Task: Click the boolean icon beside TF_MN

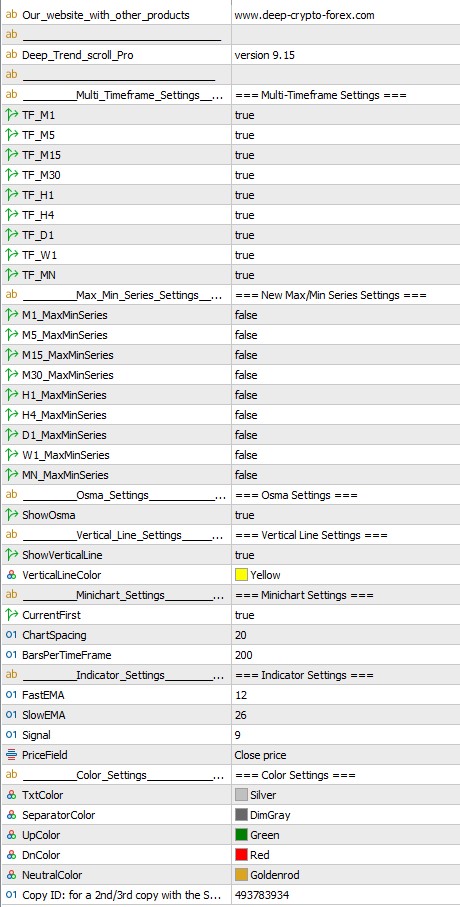Action: click(x=12, y=275)
